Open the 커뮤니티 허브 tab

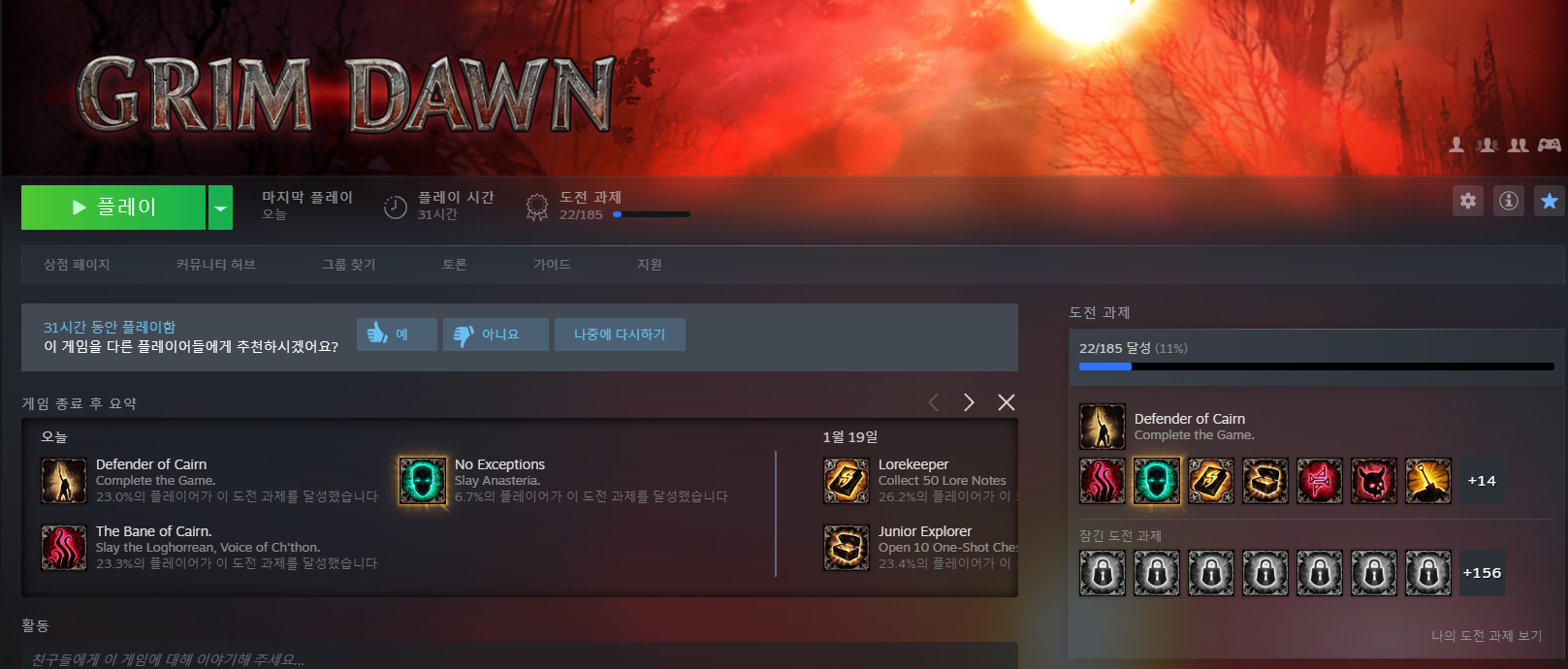[x=215, y=265]
